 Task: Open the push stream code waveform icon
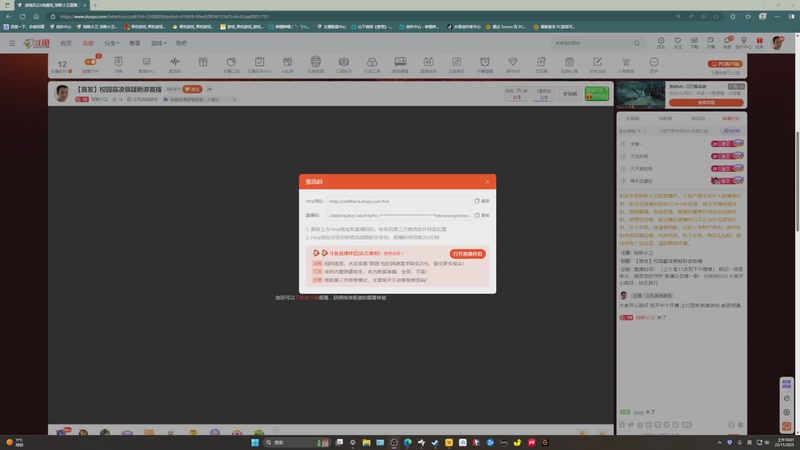[x=174, y=62]
